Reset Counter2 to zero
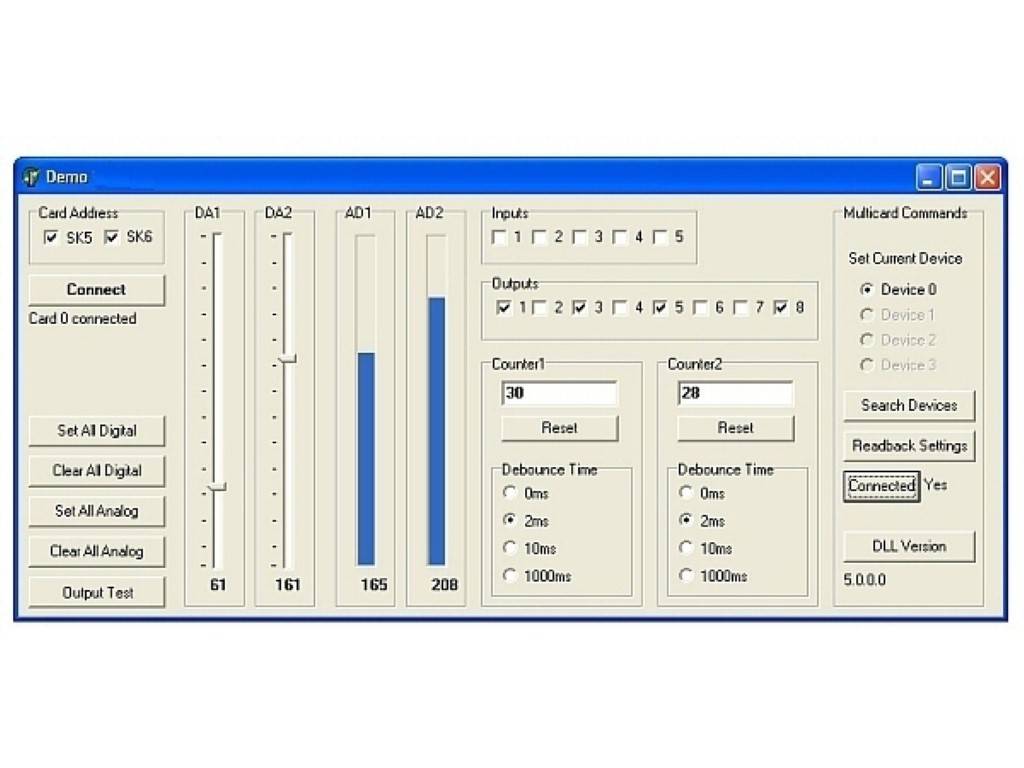This screenshot has height=768, width=1024. click(x=735, y=428)
